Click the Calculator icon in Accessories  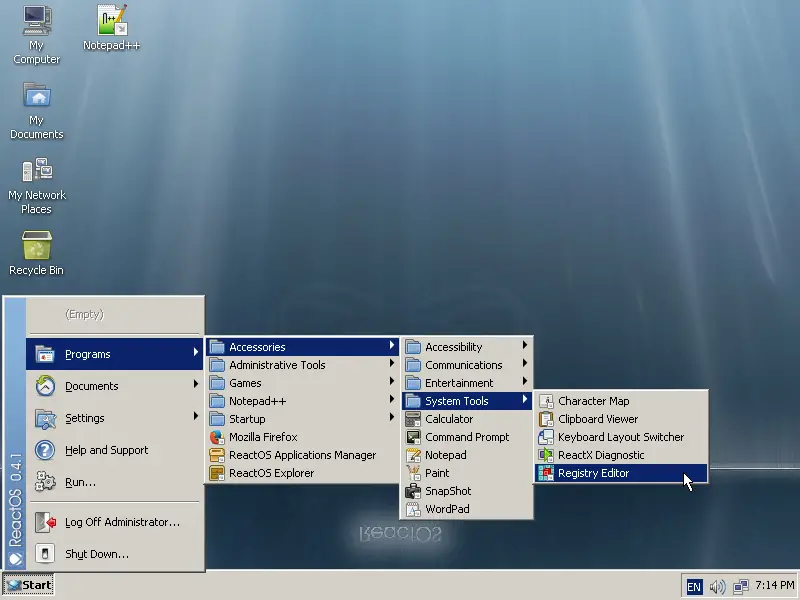coord(413,419)
